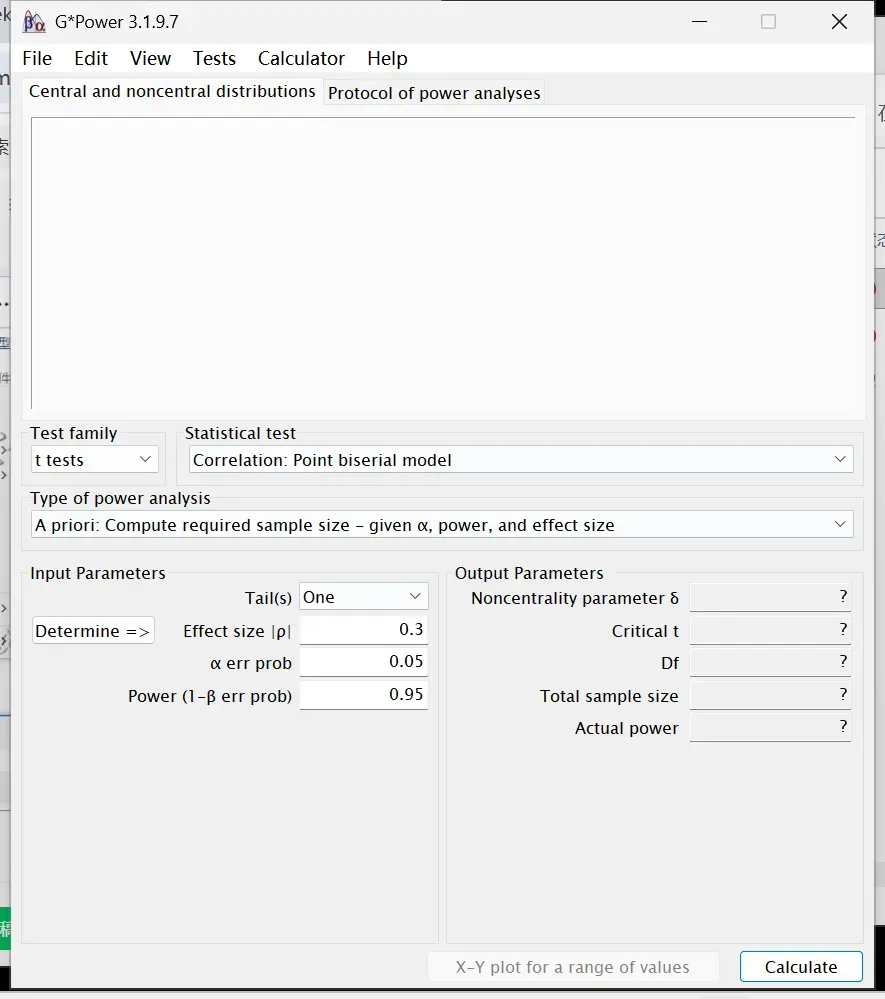Viewport: 885px width, 999px height.
Task: Open the Edit menu
Action: pos(90,59)
